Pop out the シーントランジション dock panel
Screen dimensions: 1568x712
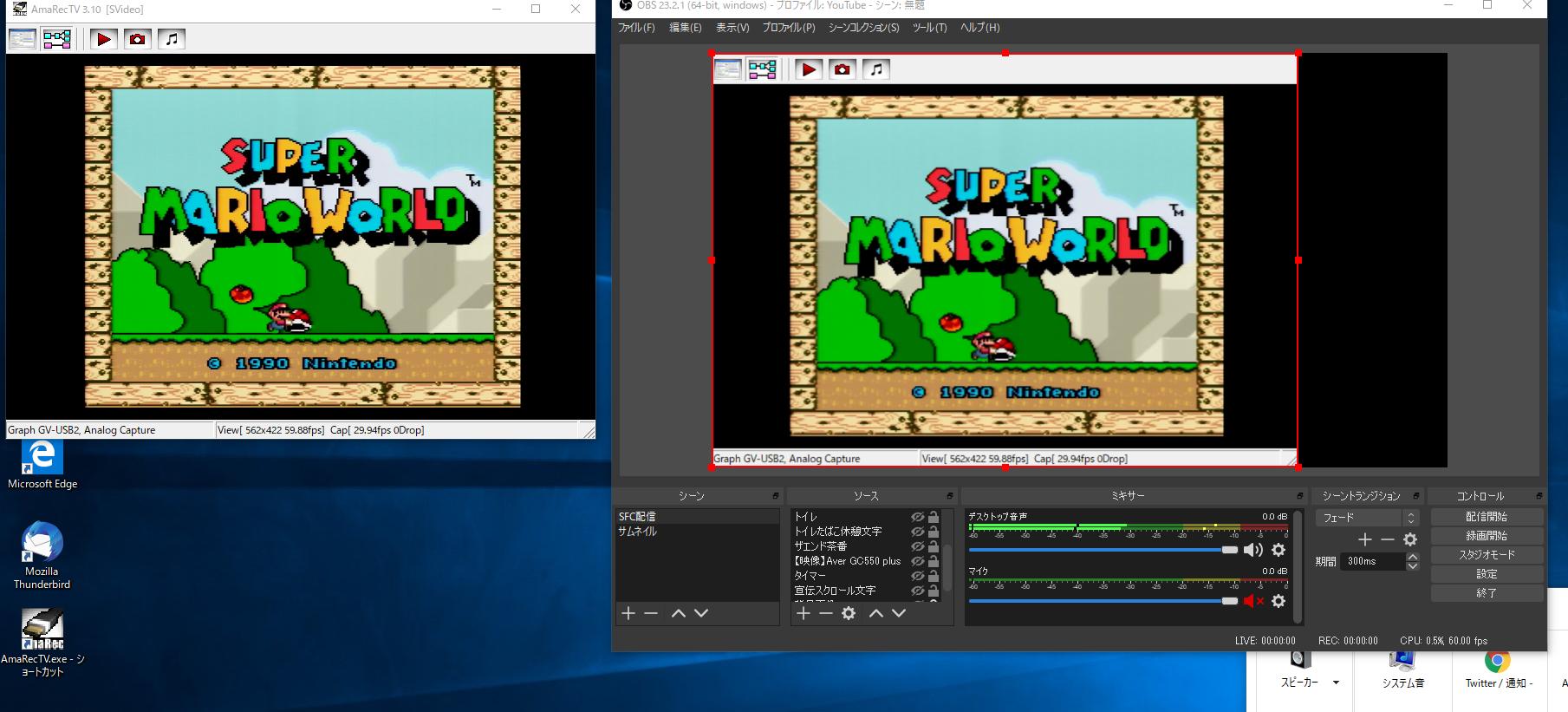[1416, 496]
